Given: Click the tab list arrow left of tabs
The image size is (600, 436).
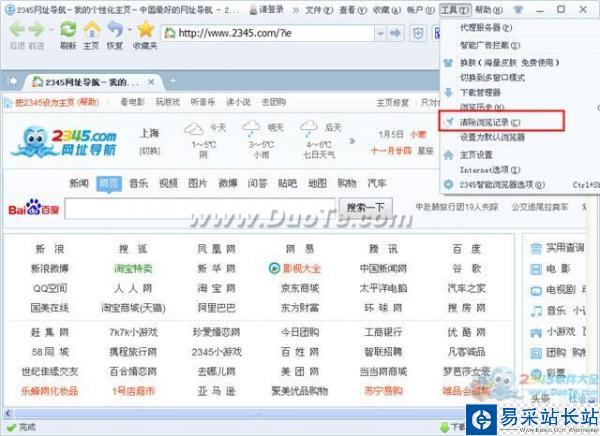Looking at the screenshot, I should click(x=12, y=81).
